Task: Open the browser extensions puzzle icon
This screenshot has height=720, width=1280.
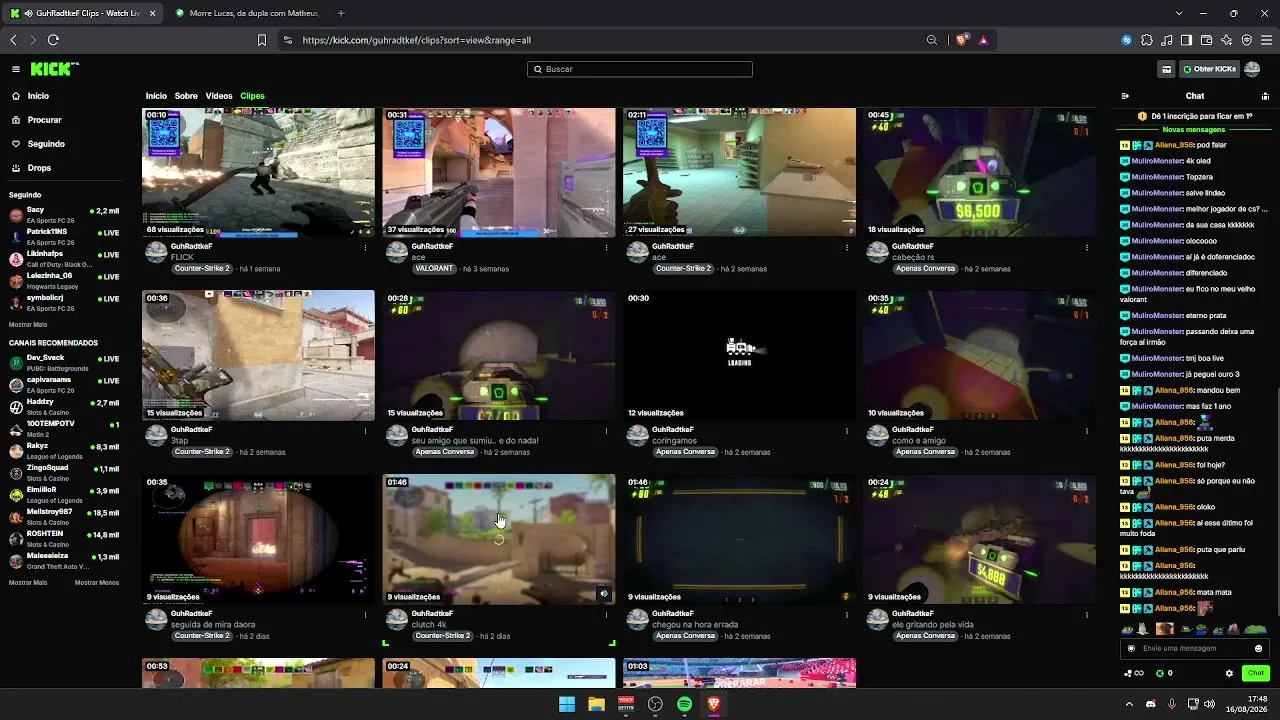Action: (1147, 40)
